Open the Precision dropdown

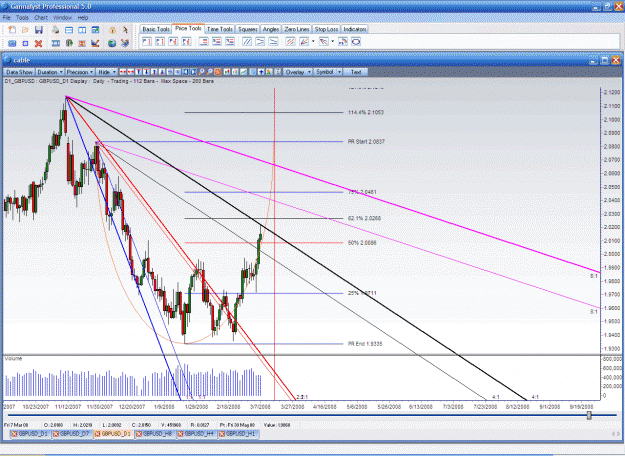pyautogui.click(x=80, y=72)
